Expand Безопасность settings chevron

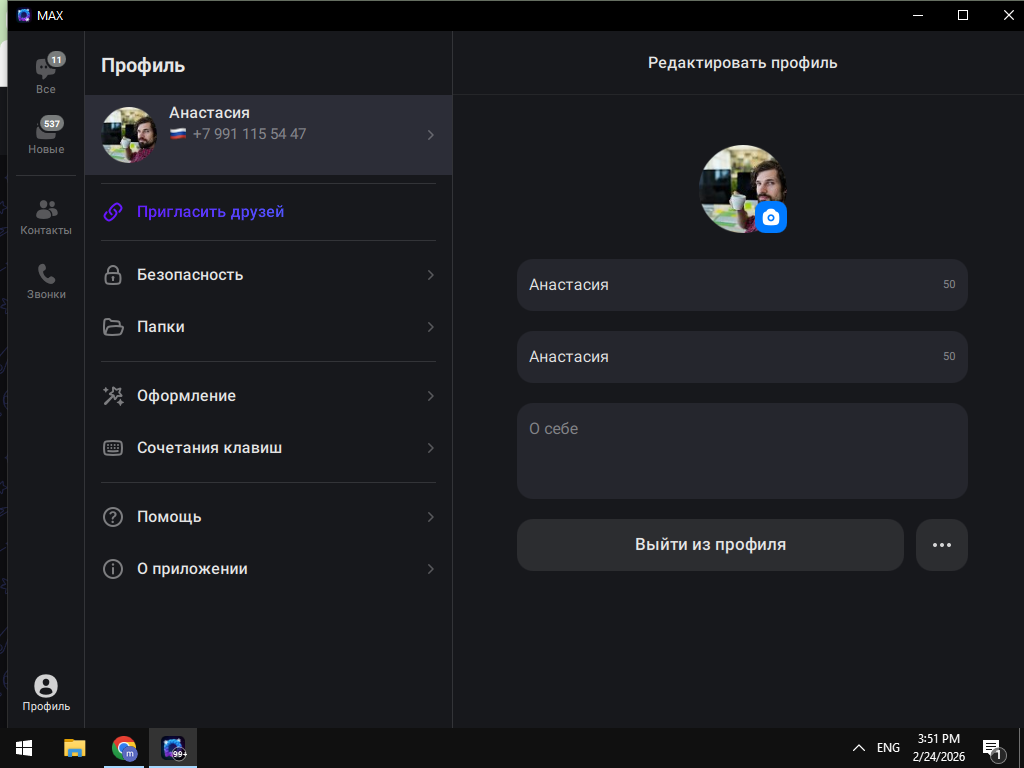click(430, 275)
